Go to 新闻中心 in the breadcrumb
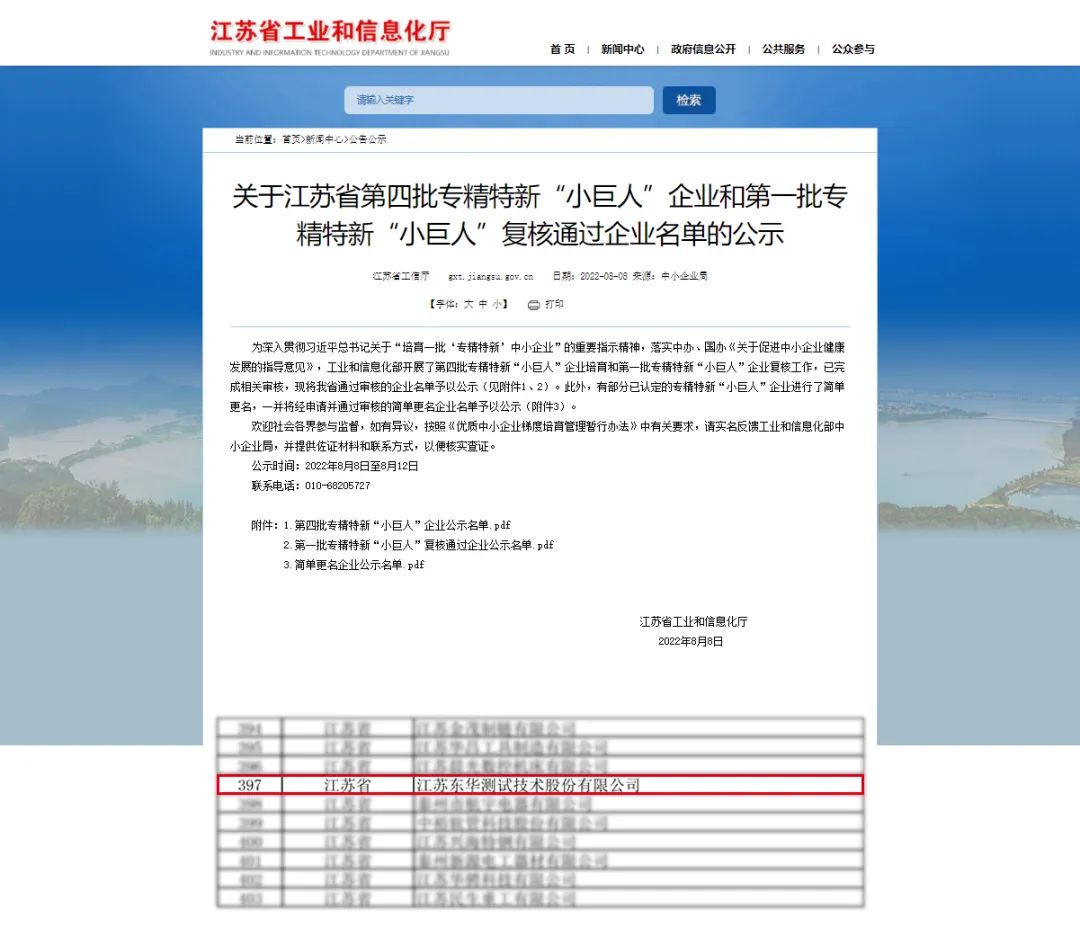 point(325,139)
